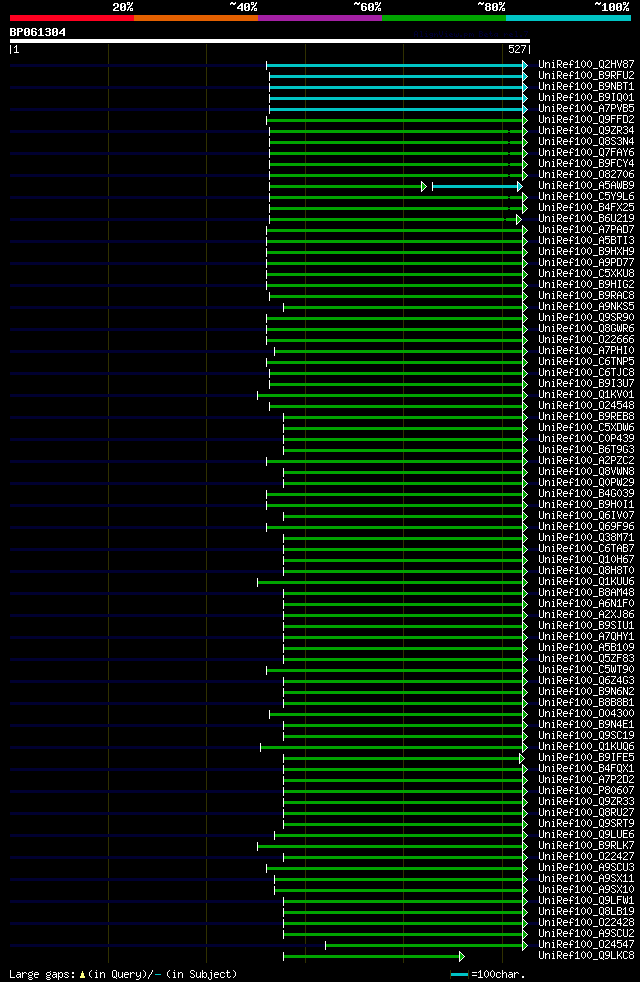
Task: Click the white query sequence bar
Action: pyautogui.click(x=270, y=41)
